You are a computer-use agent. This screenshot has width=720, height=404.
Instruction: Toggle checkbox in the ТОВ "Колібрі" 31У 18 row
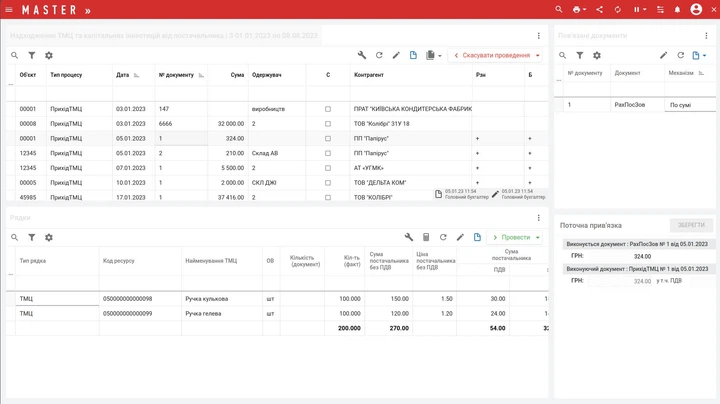tap(328, 123)
